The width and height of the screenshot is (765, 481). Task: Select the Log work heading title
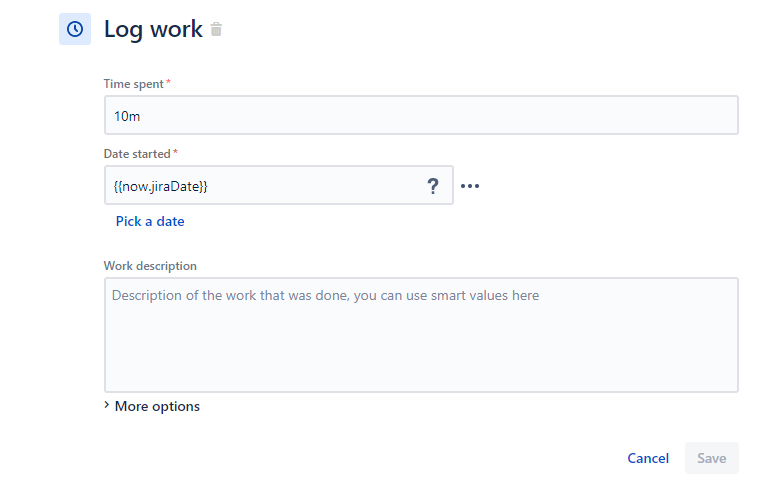[x=153, y=29]
